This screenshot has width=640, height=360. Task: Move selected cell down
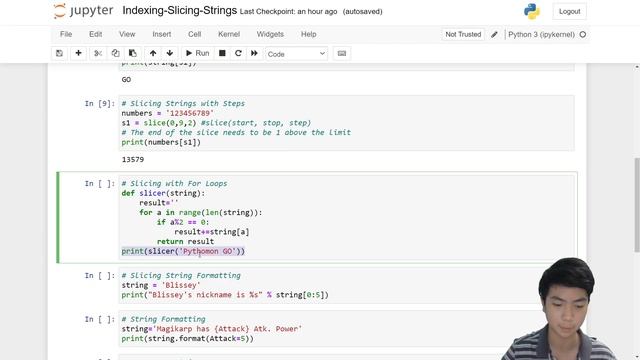click(170, 53)
